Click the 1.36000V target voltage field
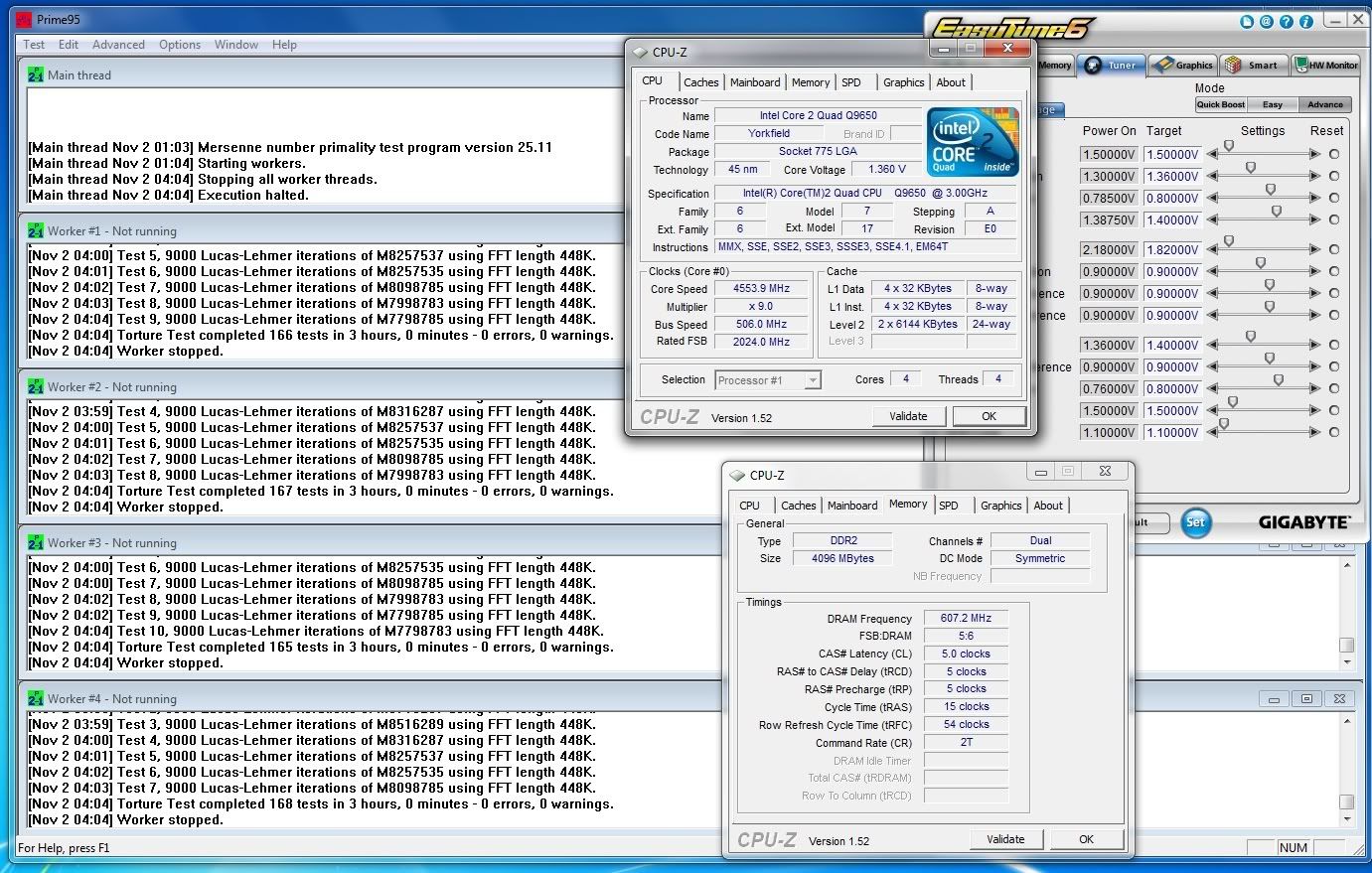 (1172, 176)
